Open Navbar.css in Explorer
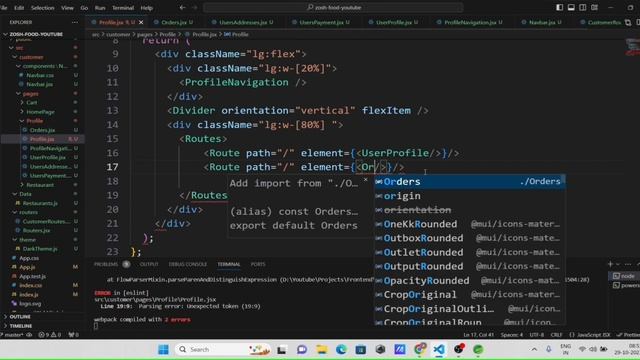Viewport: 640px width, 360px height. click(x=40, y=75)
